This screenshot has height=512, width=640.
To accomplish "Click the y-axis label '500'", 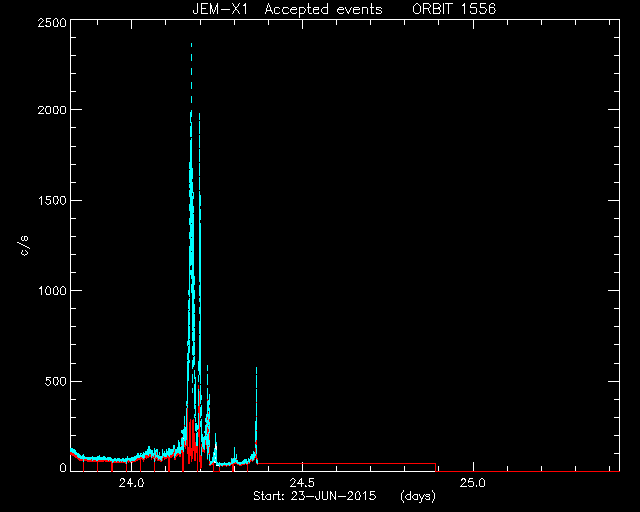I will tap(56, 381).
